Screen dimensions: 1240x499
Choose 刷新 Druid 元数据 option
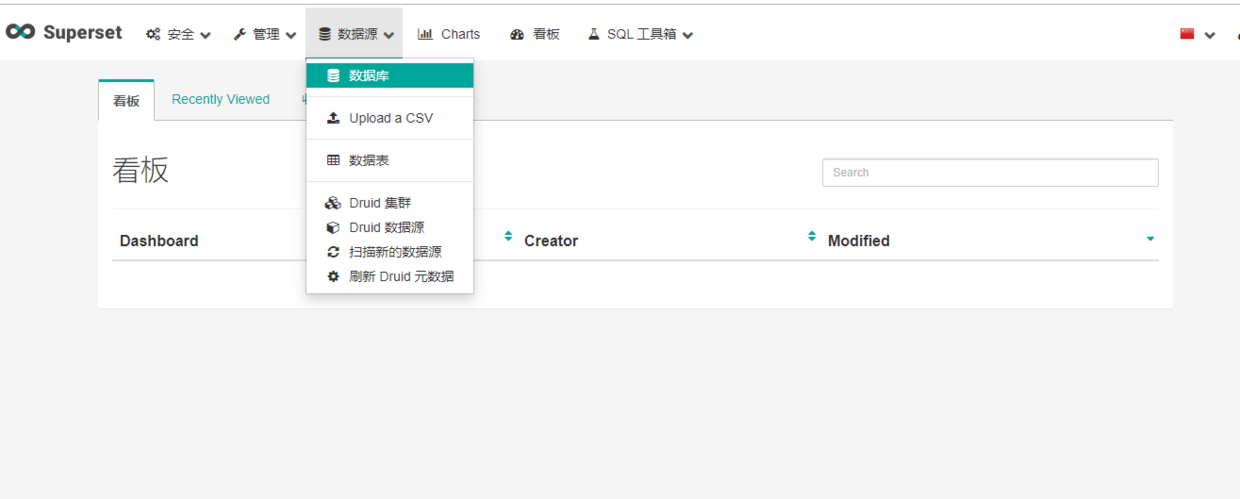tap(390, 277)
